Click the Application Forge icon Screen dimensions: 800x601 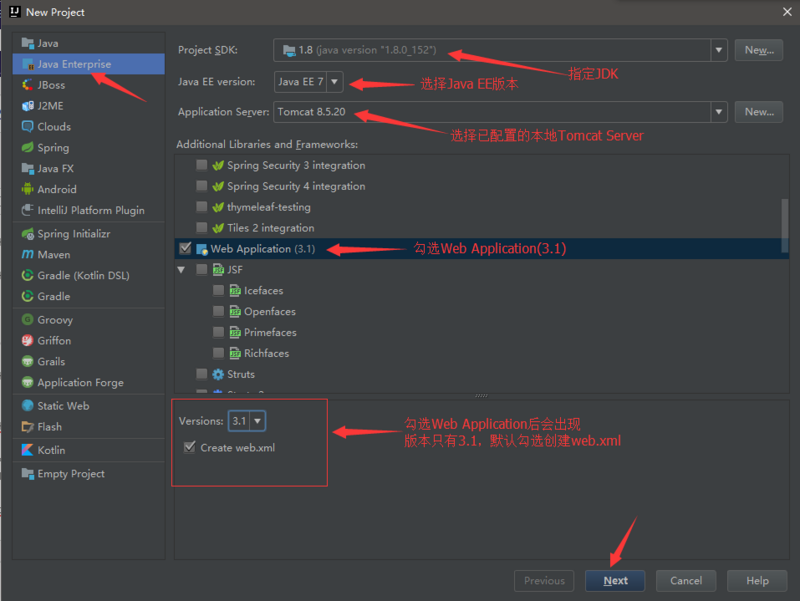tap(28, 382)
